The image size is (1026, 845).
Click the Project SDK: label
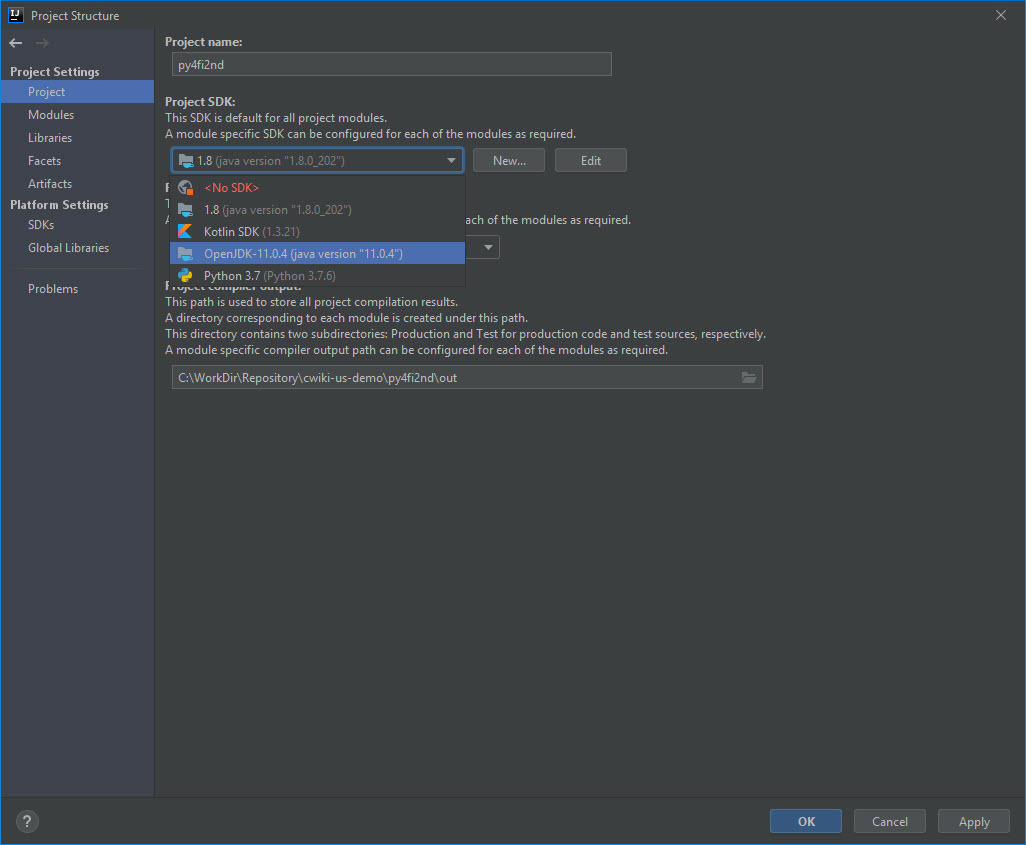tap(200, 101)
